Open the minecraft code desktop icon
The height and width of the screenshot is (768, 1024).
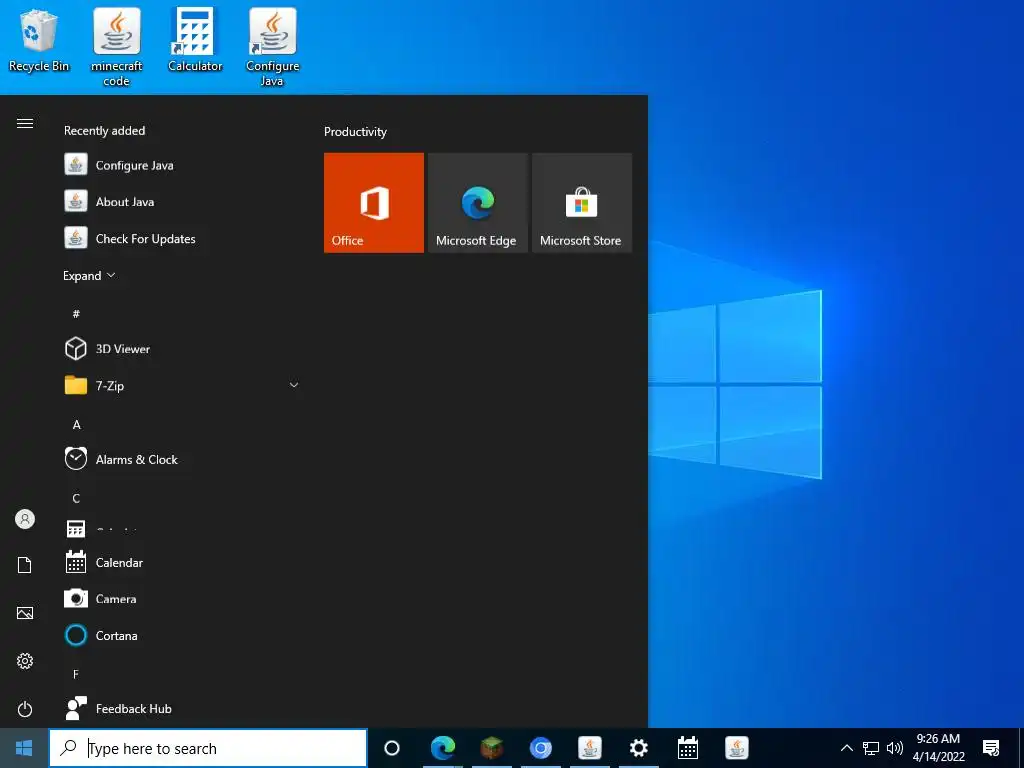[116, 47]
